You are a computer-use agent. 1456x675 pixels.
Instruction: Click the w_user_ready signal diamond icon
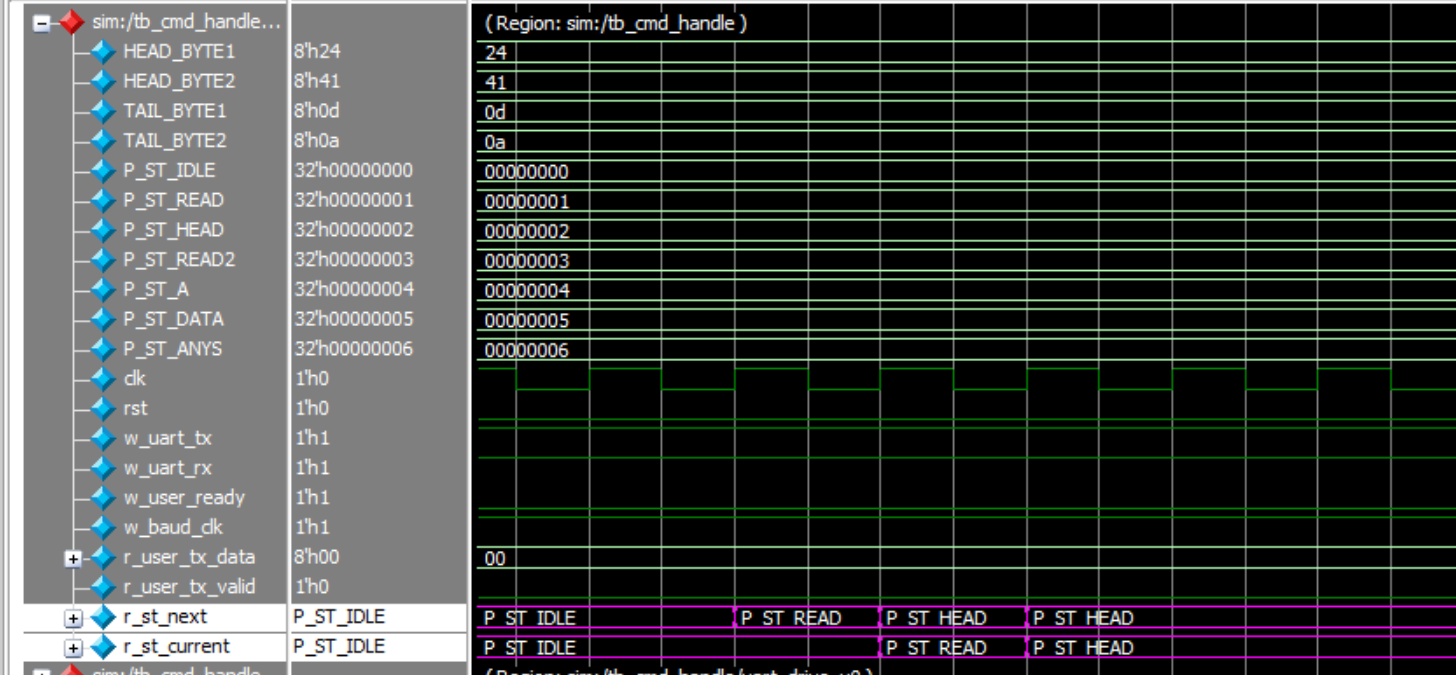(103, 498)
